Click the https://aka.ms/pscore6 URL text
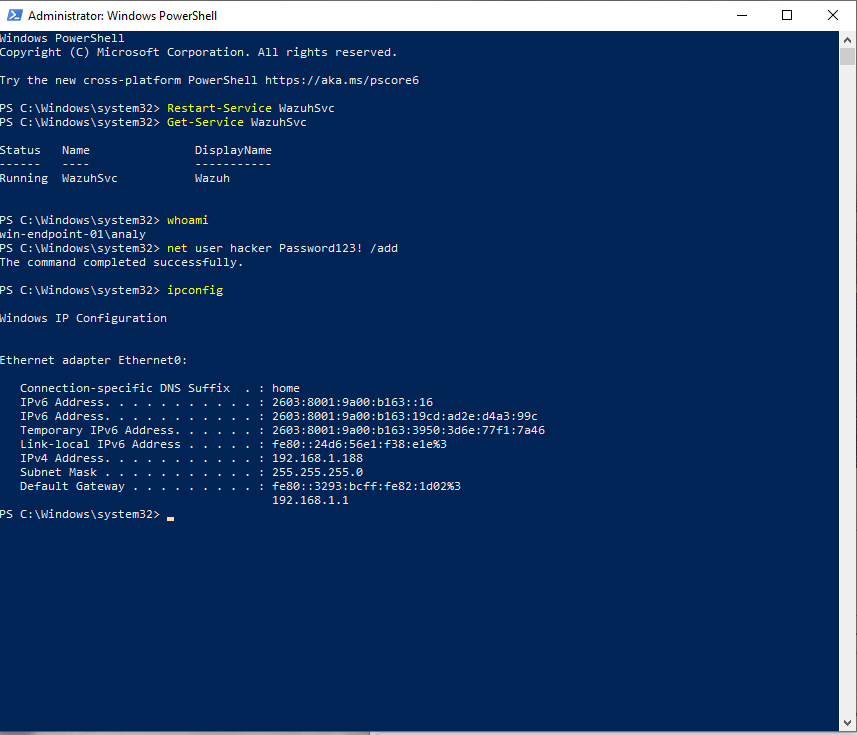The height and width of the screenshot is (735, 857). click(342, 80)
